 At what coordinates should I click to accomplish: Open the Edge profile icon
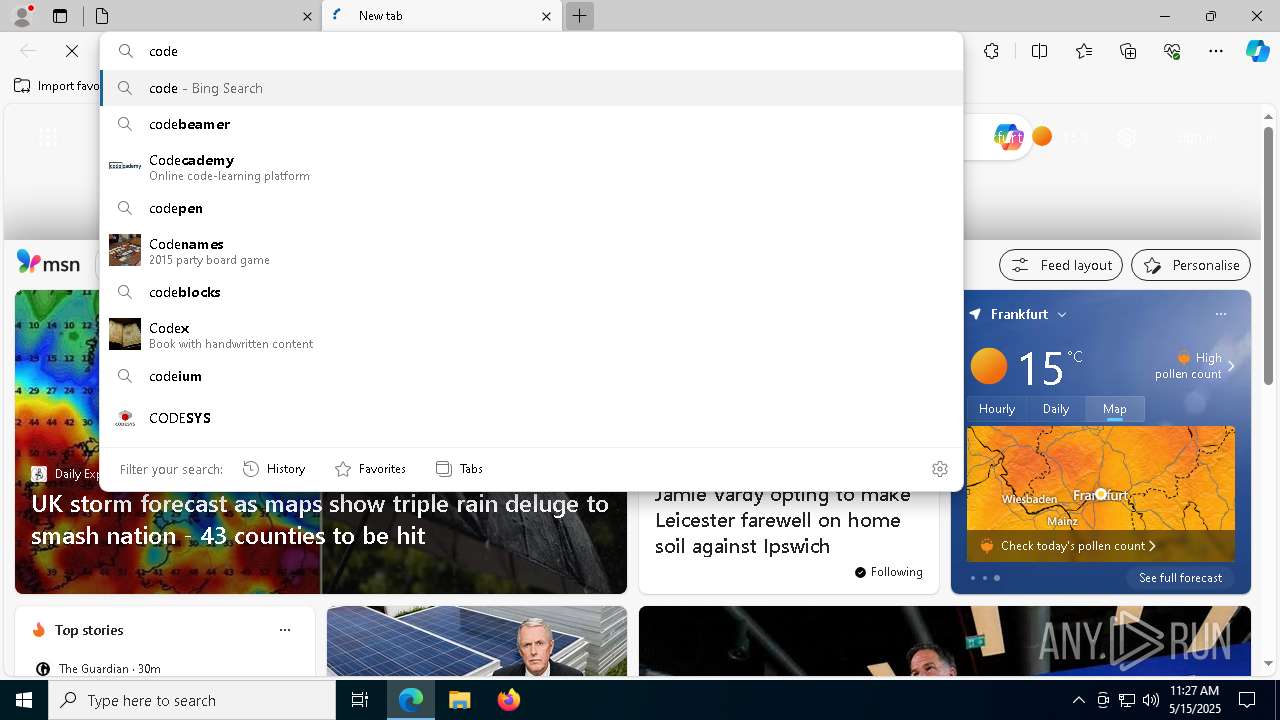(x=21, y=16)
